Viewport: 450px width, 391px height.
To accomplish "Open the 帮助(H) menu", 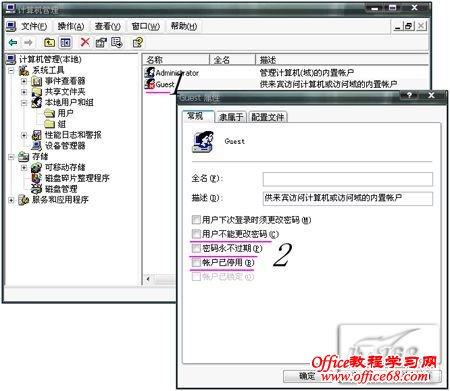I will click(184, 26).
